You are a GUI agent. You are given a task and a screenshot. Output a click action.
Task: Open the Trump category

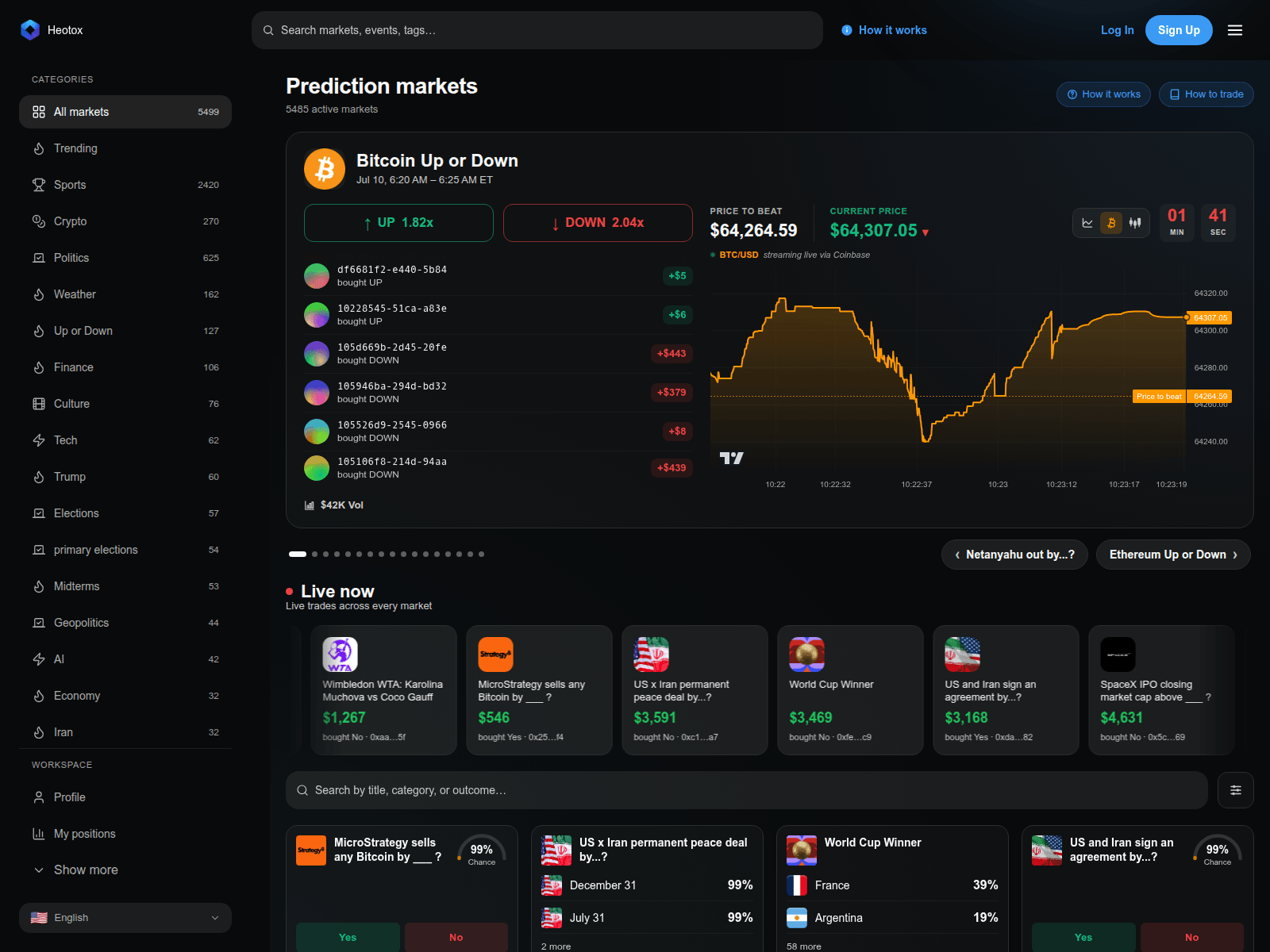click(125, 477)
